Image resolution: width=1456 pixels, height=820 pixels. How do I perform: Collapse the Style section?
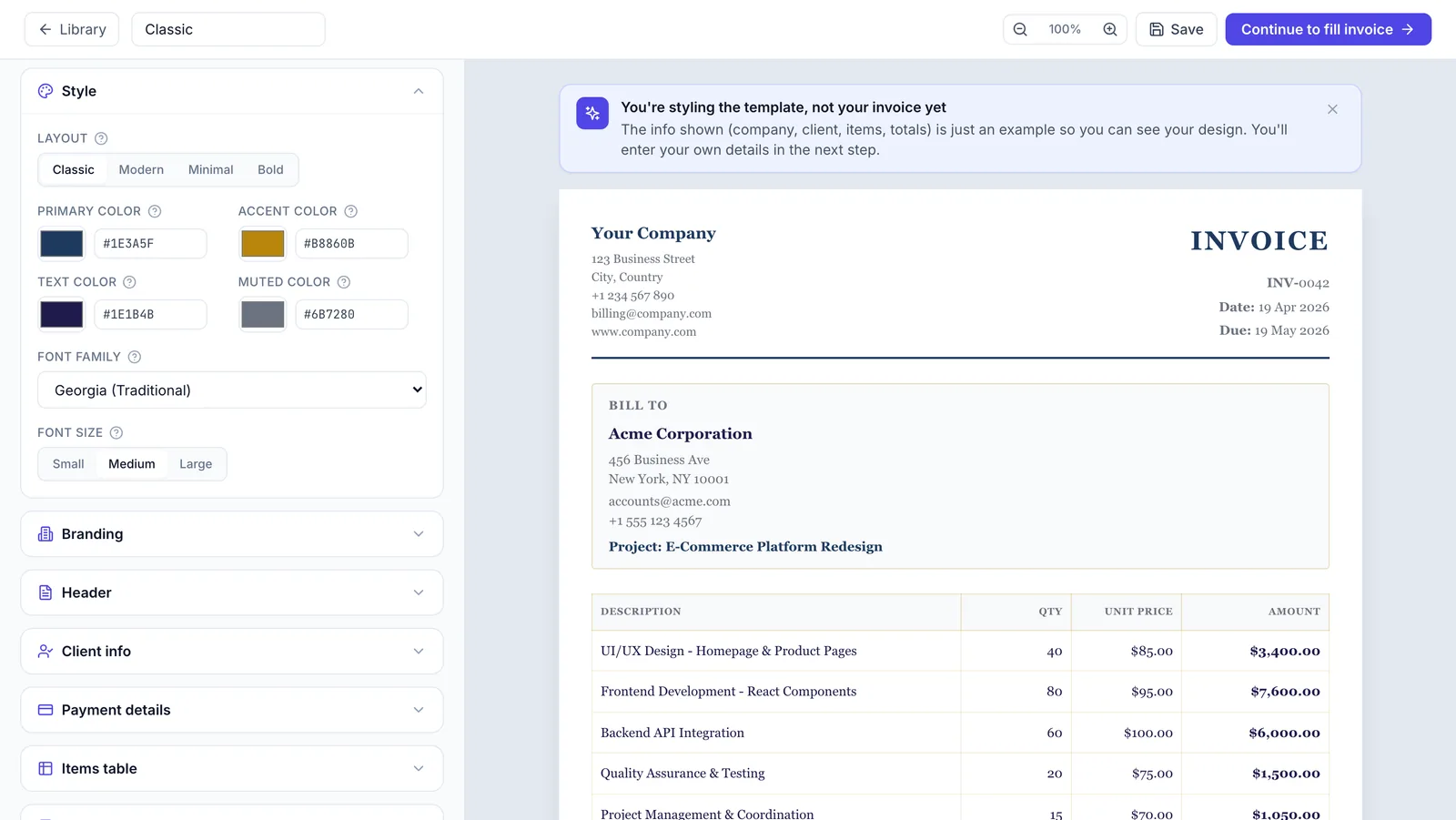tap(419, 91)
